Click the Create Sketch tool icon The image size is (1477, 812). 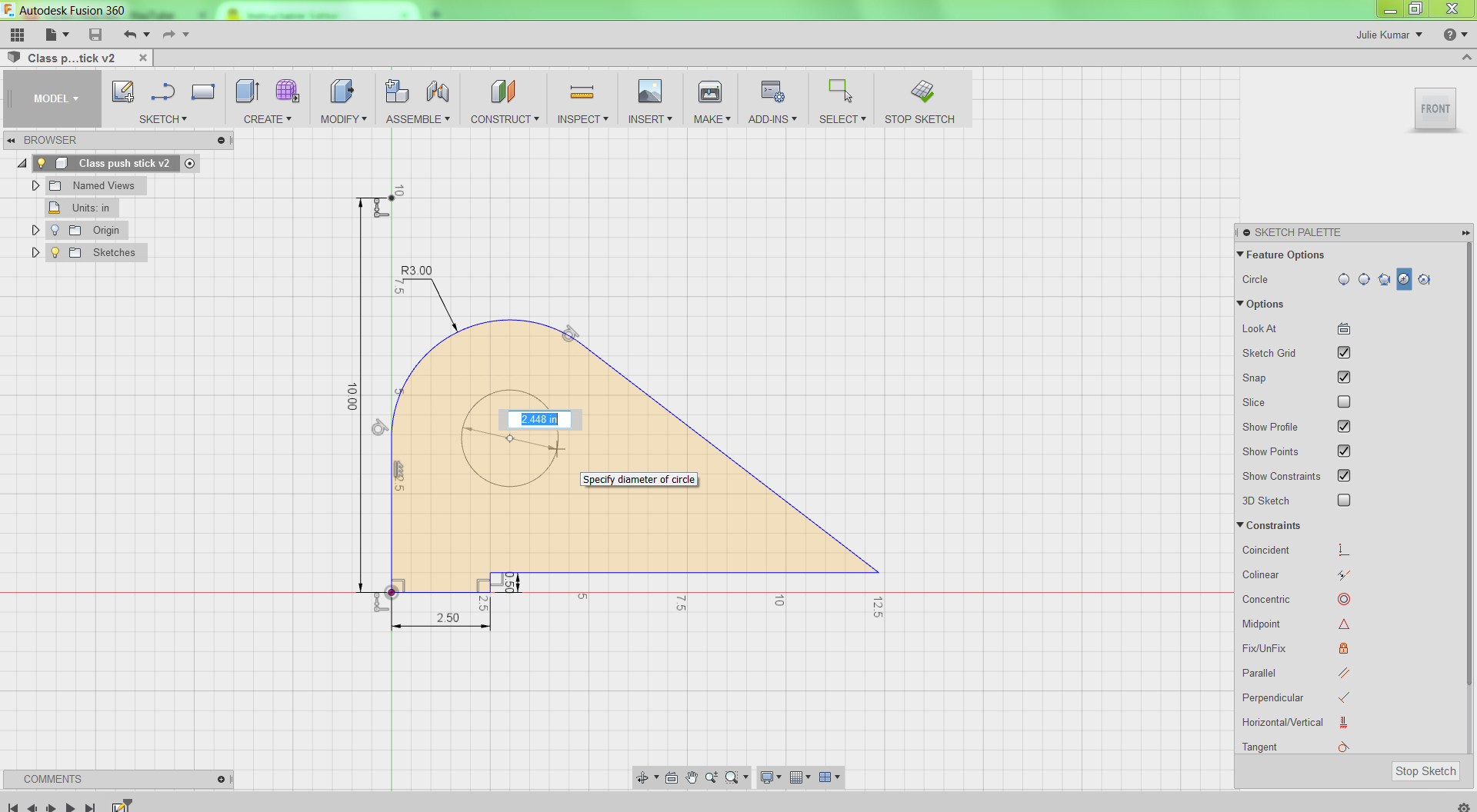123,92
